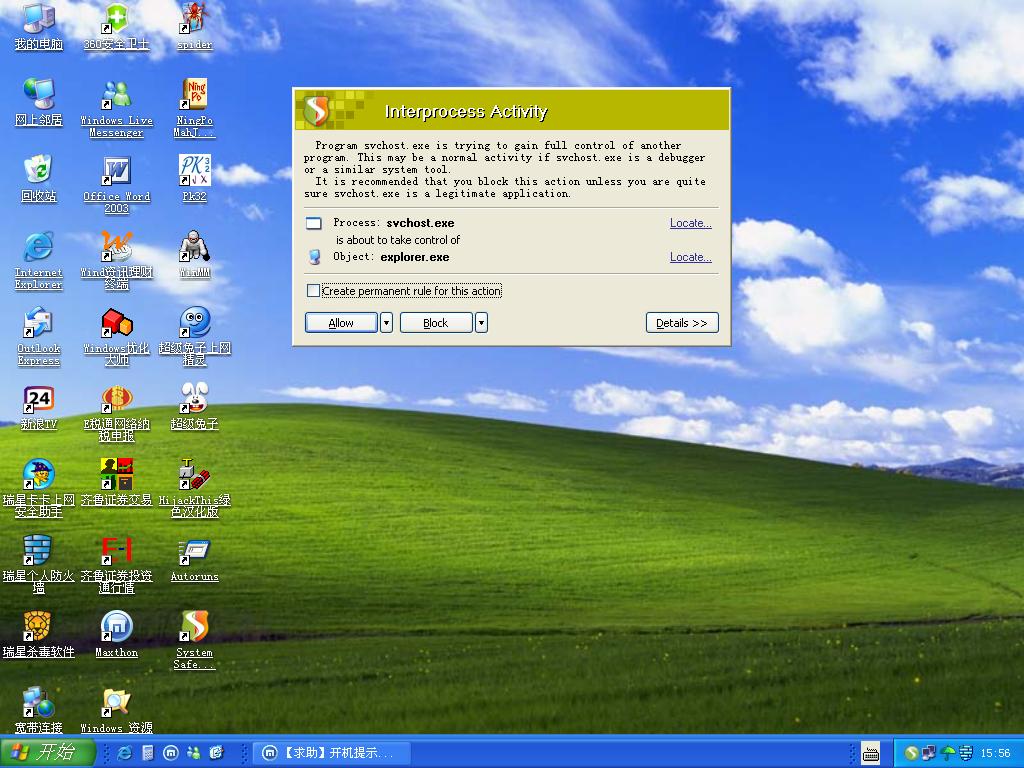The height and width of the screenshot is (768, 1024).
Task: Open the NingPo MahJong desktop icon
Action: tap(194, 96)
